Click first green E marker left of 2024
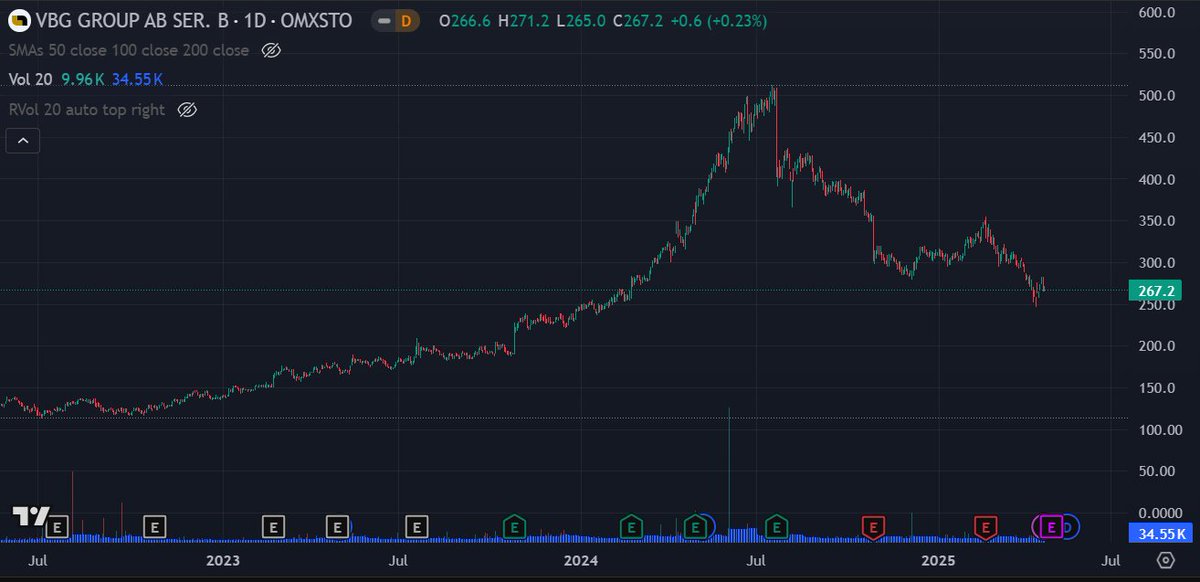The height and width of the screenshot is (582, 1200). tap(514, 526)
